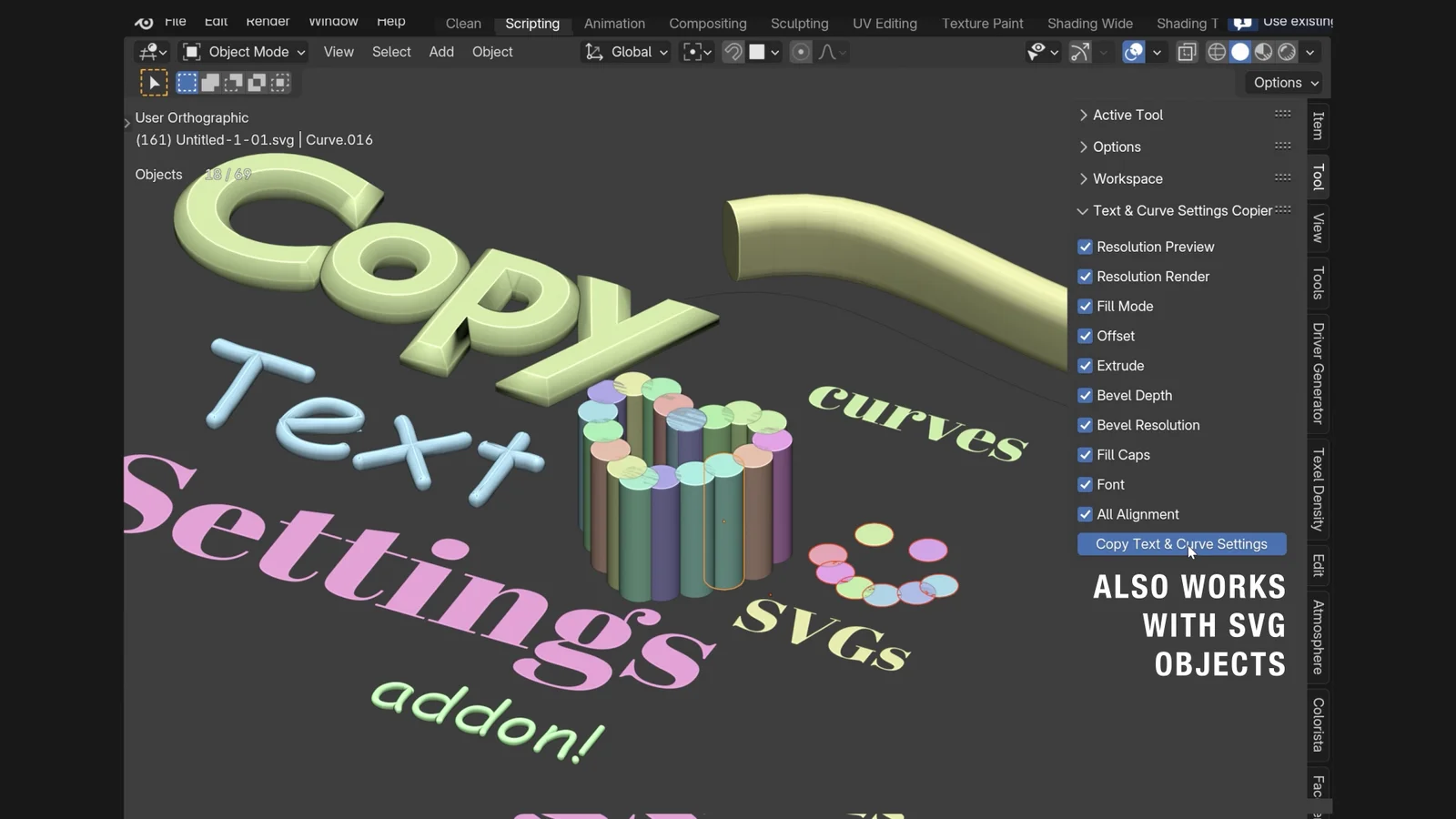Toggle proportional editing
The width and height of the screenshot is (1456, 819).
(799, 52)
